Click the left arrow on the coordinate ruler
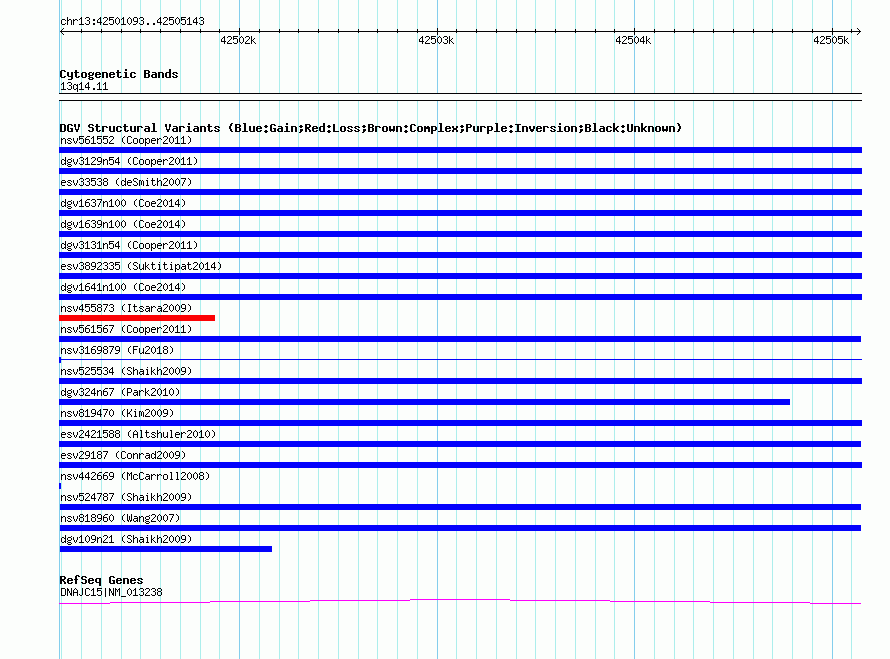The width and height of the screenshot is (890, 659). [62, 32]
